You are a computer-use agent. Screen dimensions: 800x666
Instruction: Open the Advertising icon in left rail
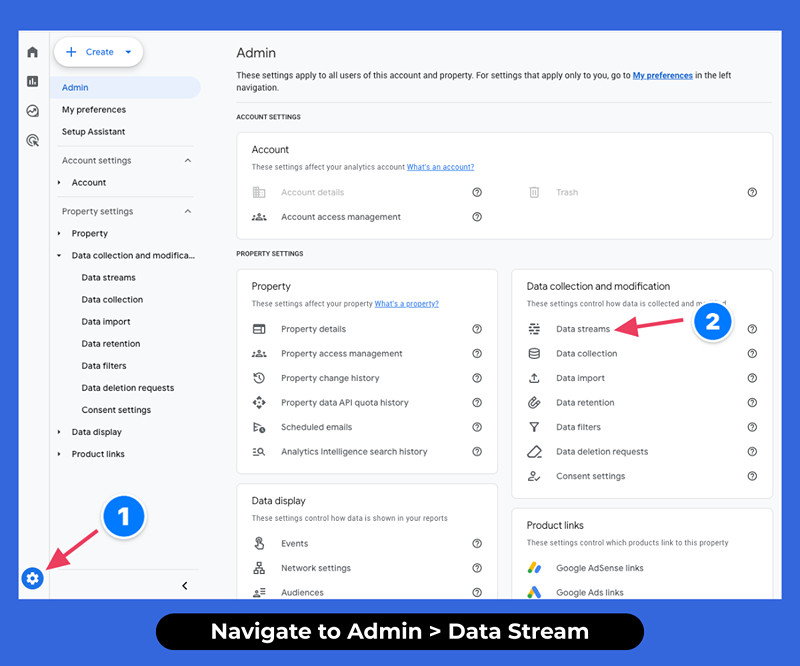tap(33, 140)
